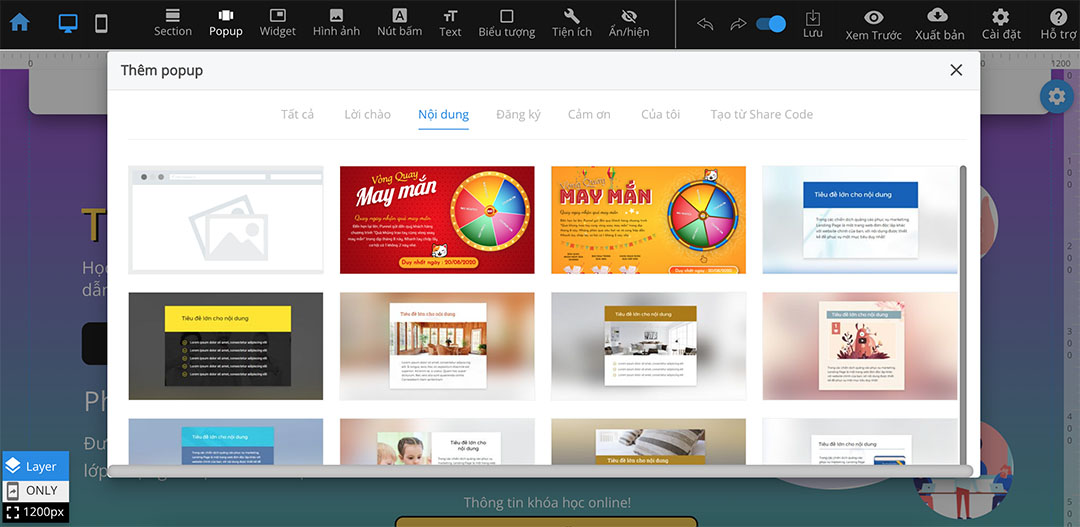The height and width of the screenshot is (527, 1080).
Task: Toggle Ẩn/hiện visibility eye icon
Action: coord(629,23)
